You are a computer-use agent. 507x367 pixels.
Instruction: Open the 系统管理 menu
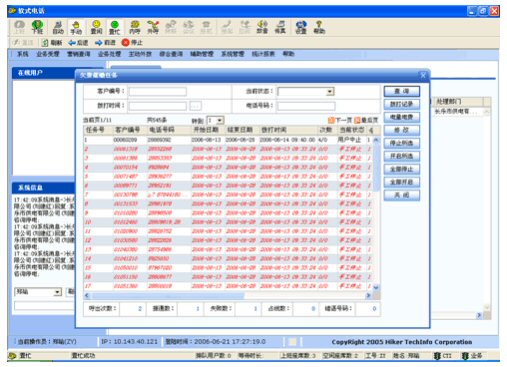point(232,54)
